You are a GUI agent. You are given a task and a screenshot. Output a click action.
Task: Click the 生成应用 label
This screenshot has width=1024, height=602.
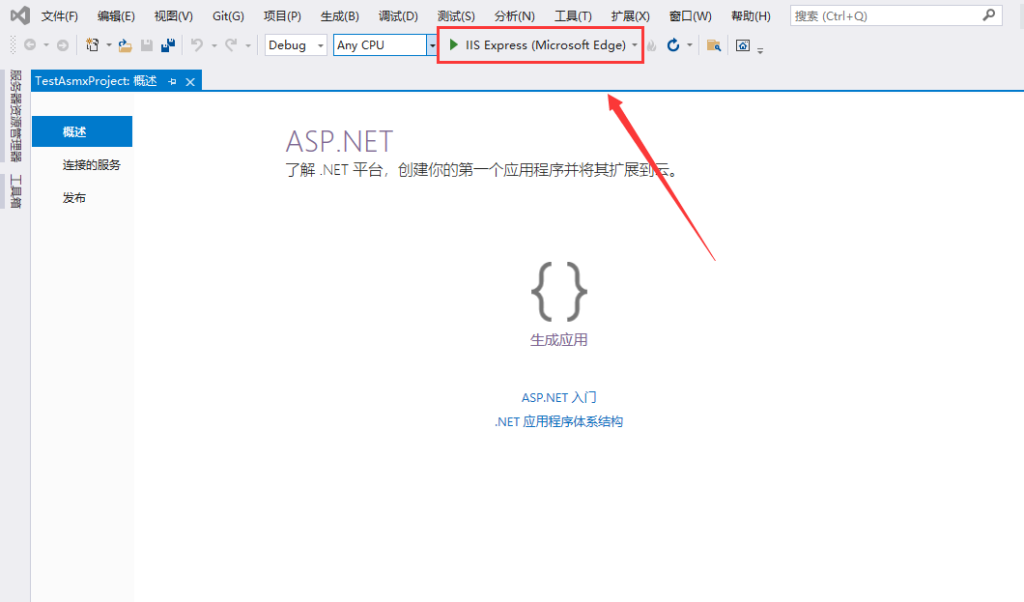(559, 340)
